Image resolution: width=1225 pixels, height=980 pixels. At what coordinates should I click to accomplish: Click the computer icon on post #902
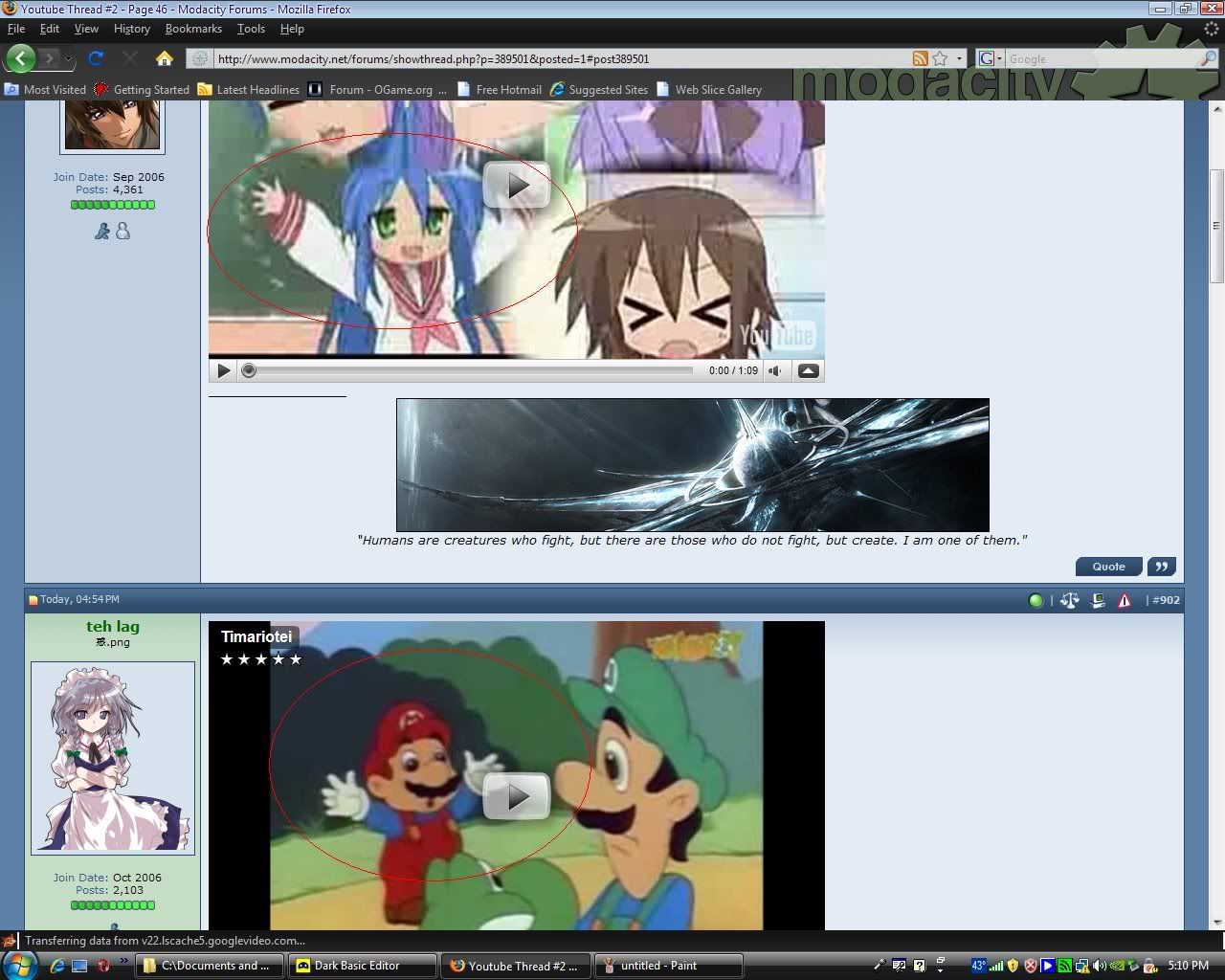pos(1098,600)
